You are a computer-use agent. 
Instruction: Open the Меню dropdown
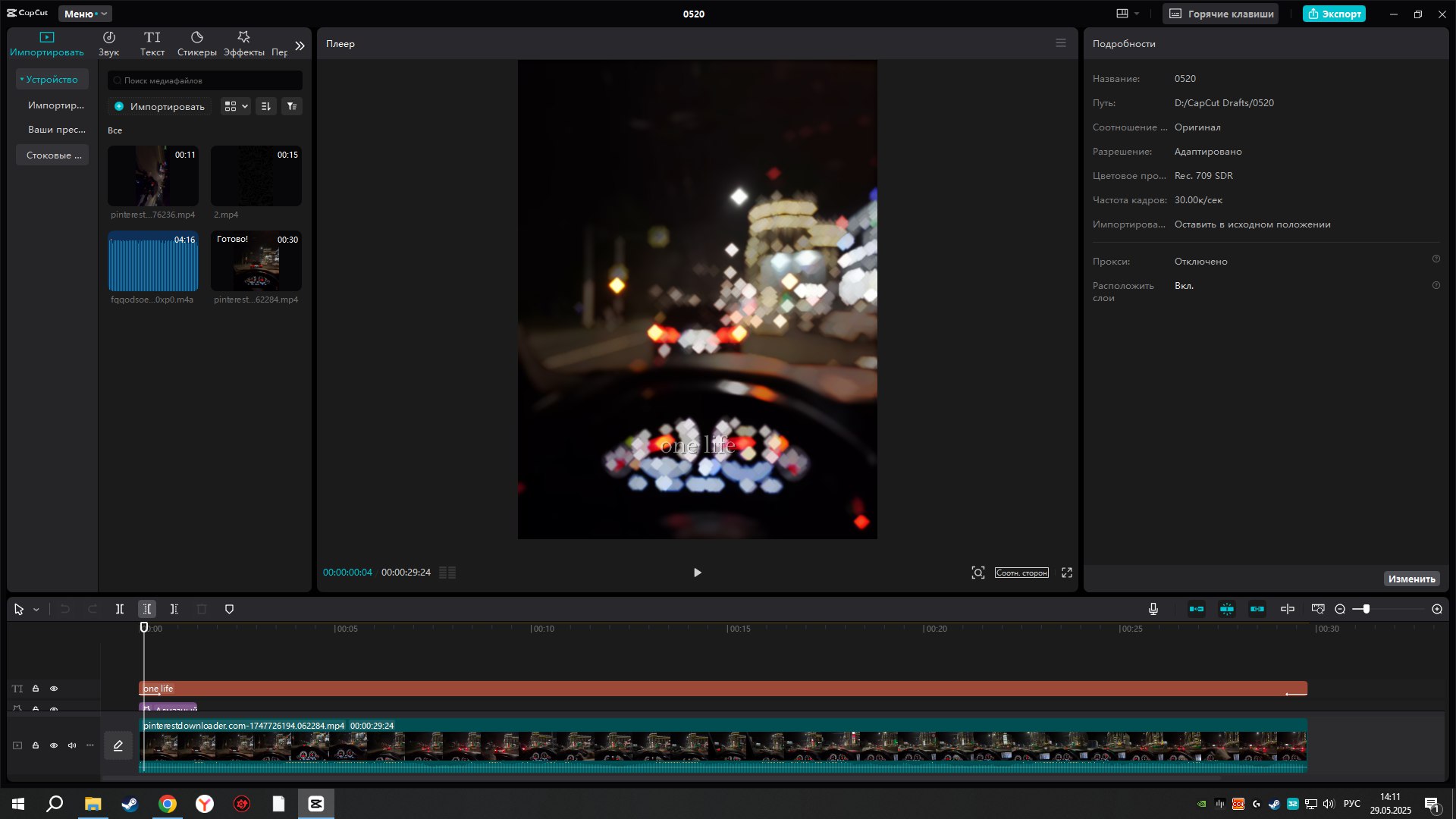(x=85, y=14)
